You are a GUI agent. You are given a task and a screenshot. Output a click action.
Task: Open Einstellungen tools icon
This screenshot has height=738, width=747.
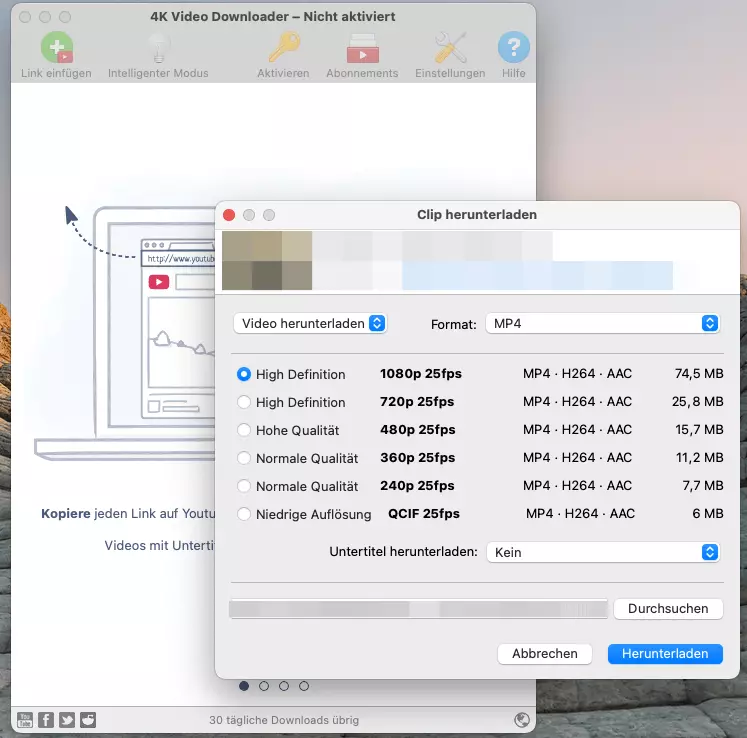pyautogui.click(x=450, y=48)
